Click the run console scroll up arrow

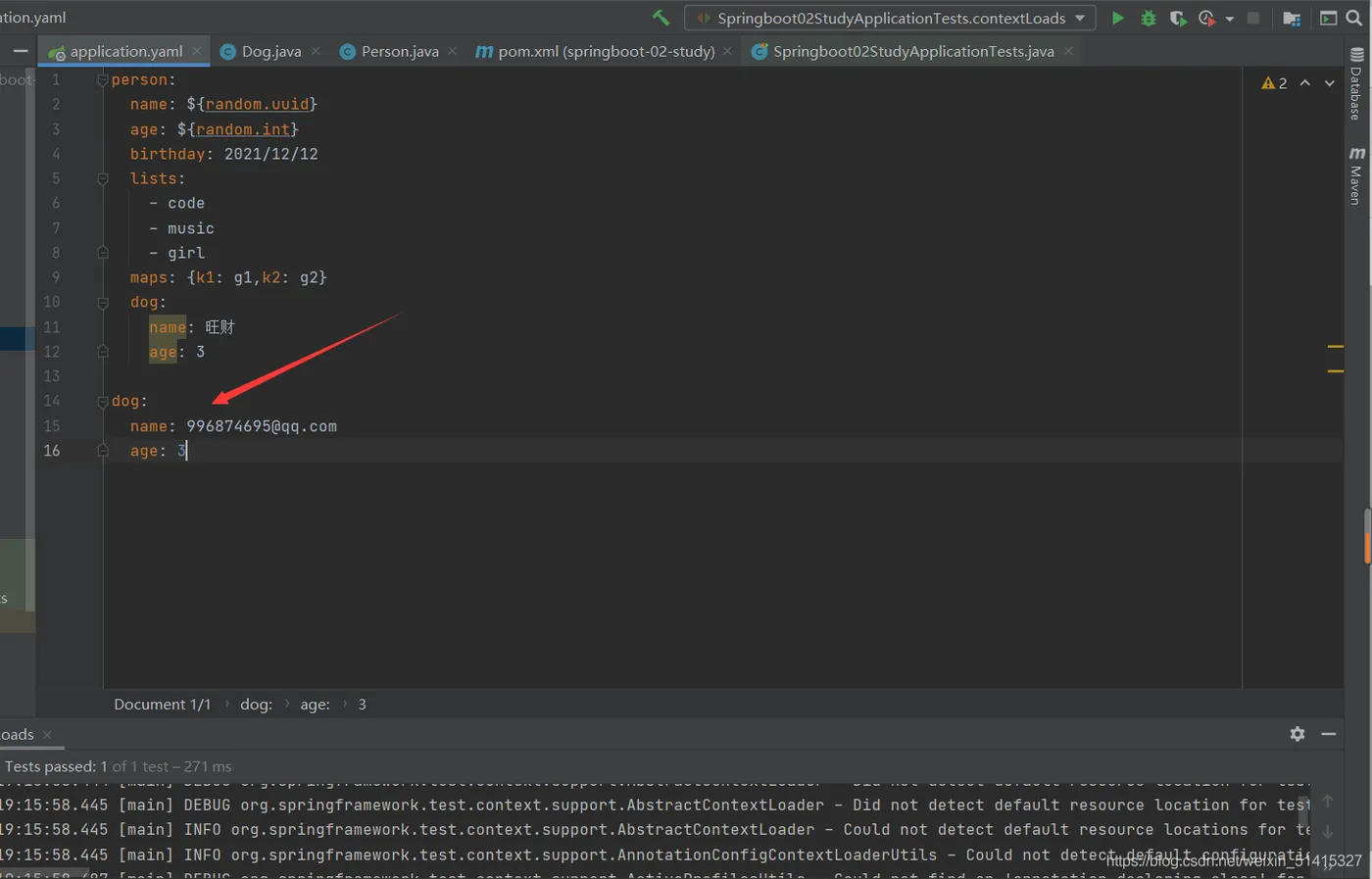(1328, 802)
